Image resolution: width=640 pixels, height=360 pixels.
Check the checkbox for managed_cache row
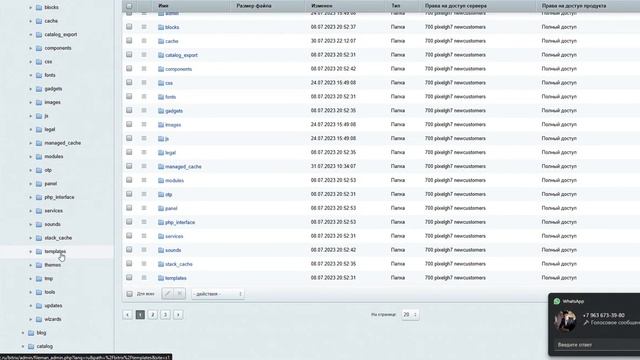(x=129, y=166)
